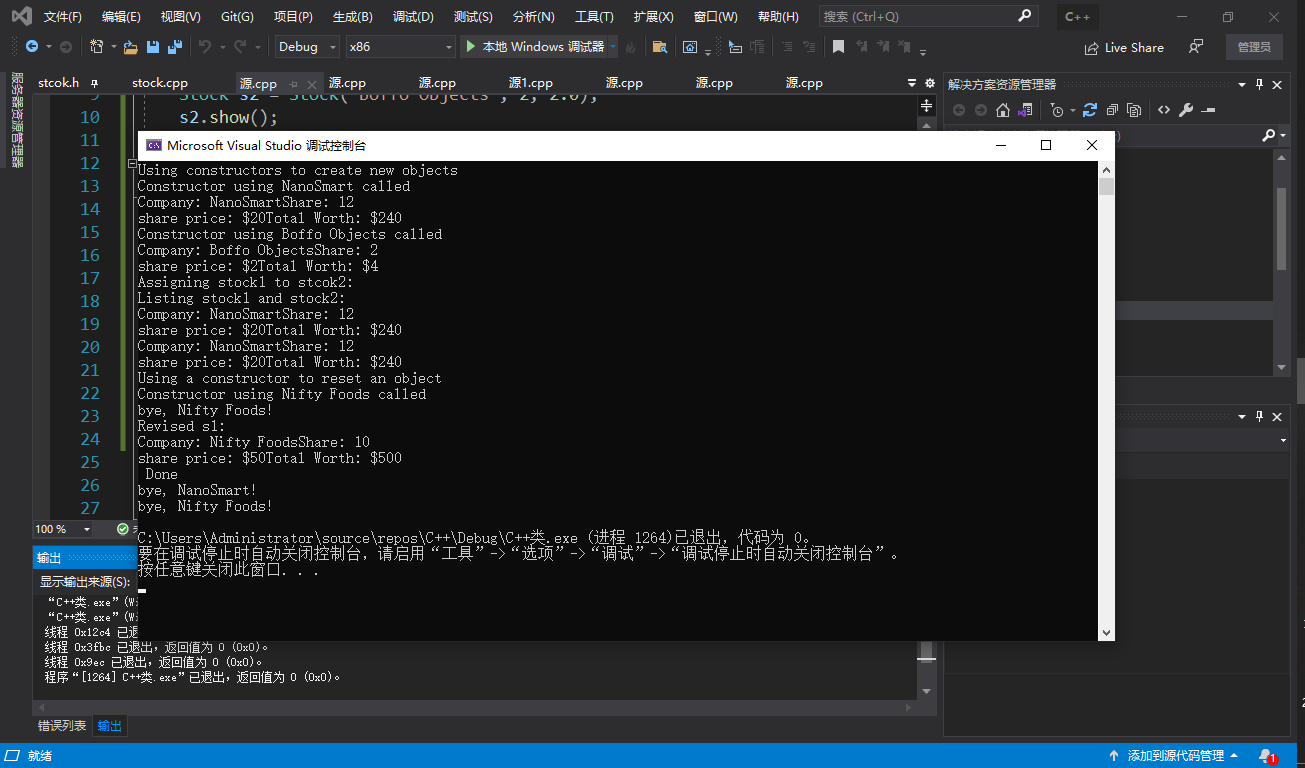Click the Save All toolbar icon

tap(175, 47)
